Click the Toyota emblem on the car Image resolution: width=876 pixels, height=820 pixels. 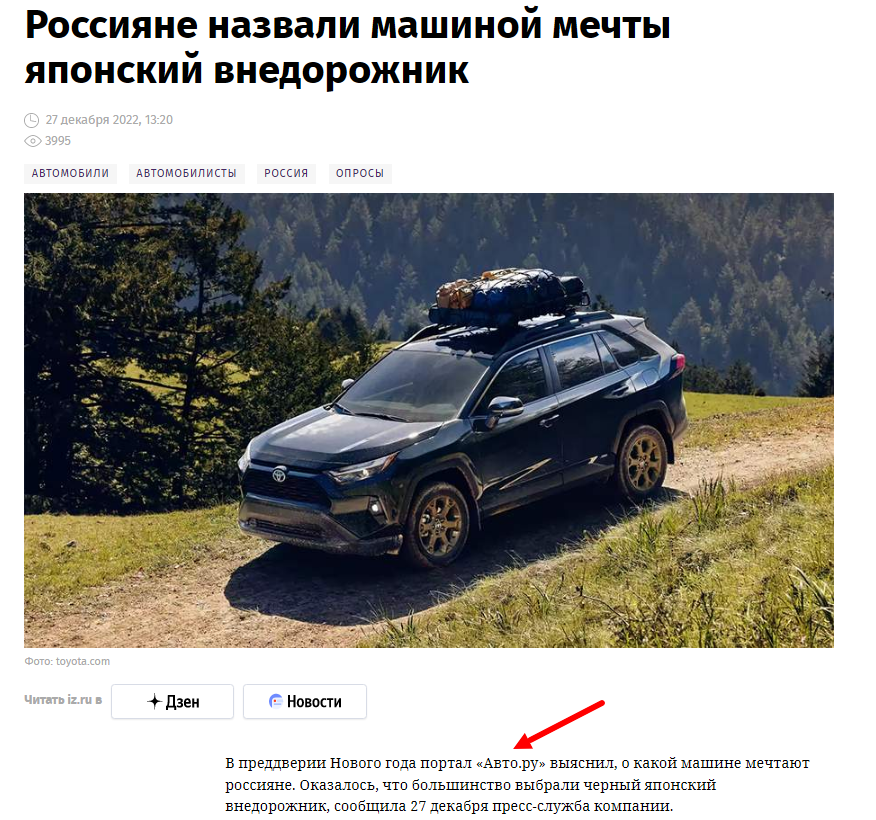click(279, 475)
